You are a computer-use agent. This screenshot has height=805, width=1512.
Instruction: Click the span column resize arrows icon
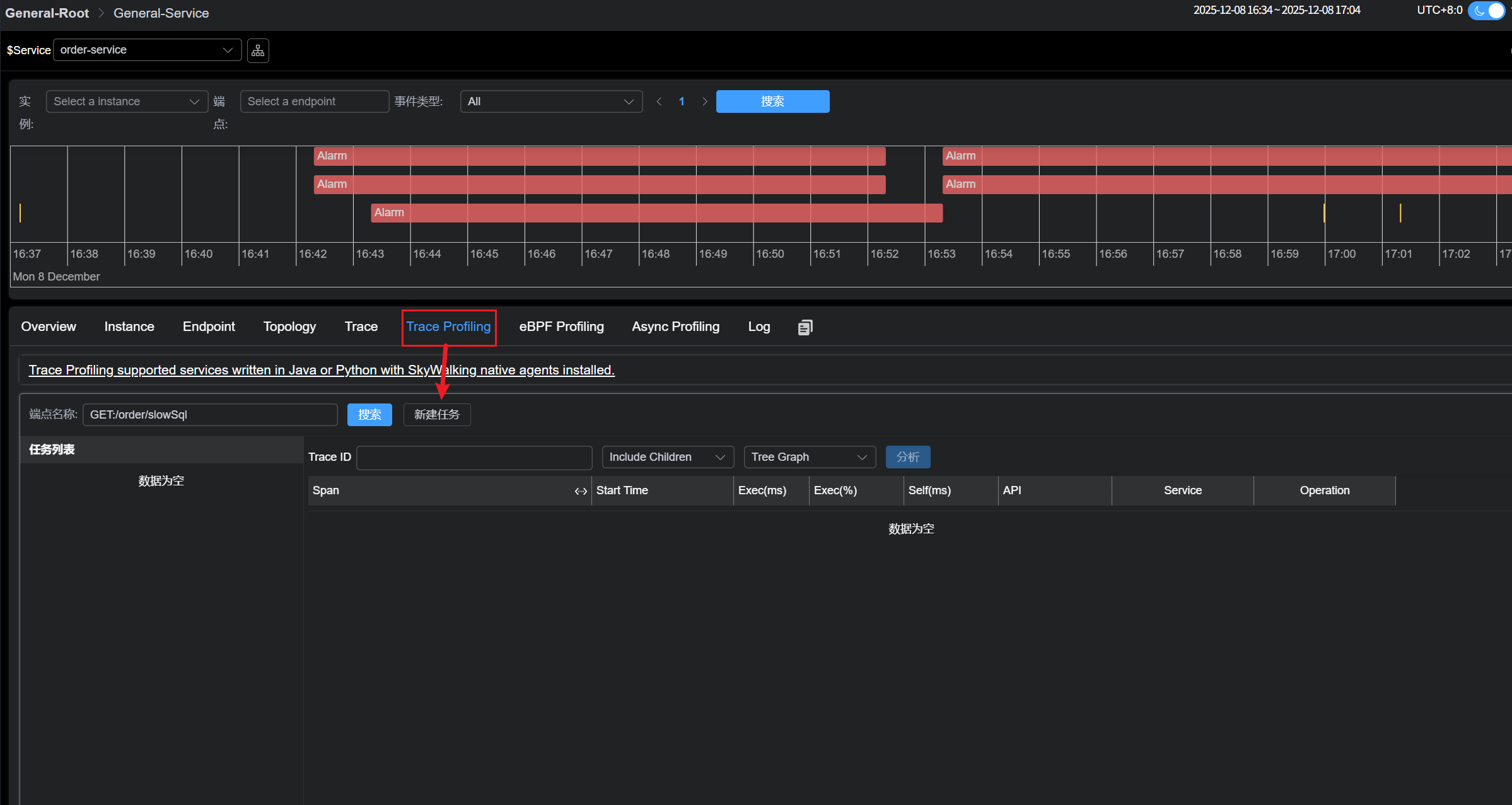[581, 491]
